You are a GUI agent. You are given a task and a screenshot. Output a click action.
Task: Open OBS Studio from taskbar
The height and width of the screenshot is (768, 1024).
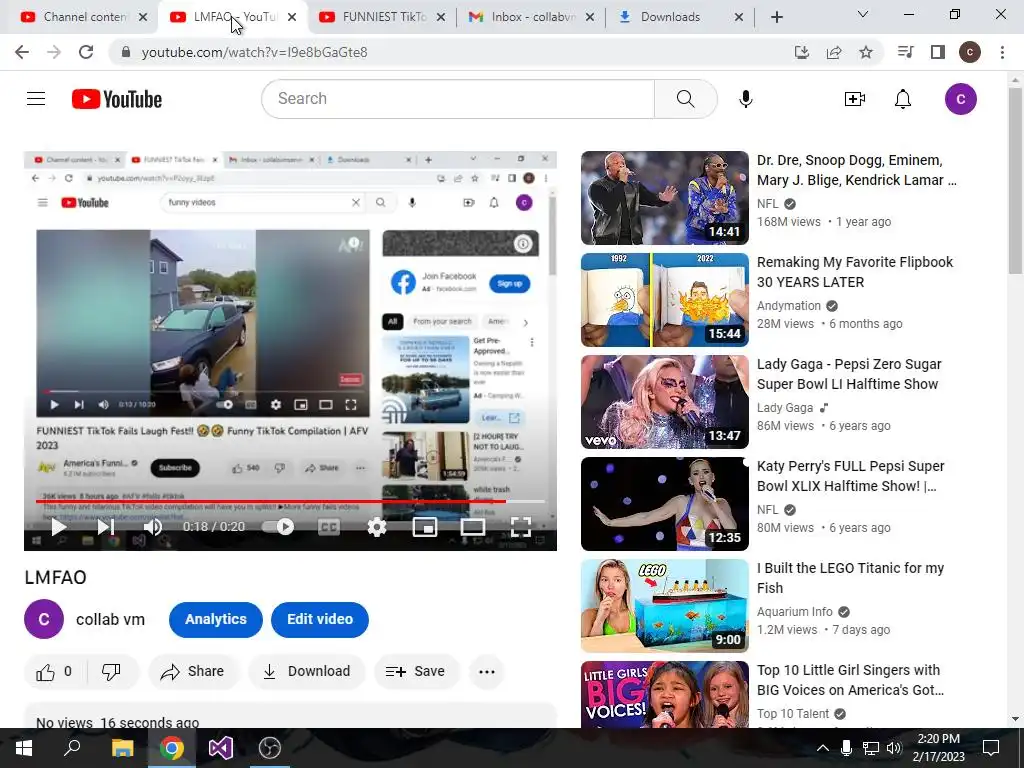(x=270, y=748)
